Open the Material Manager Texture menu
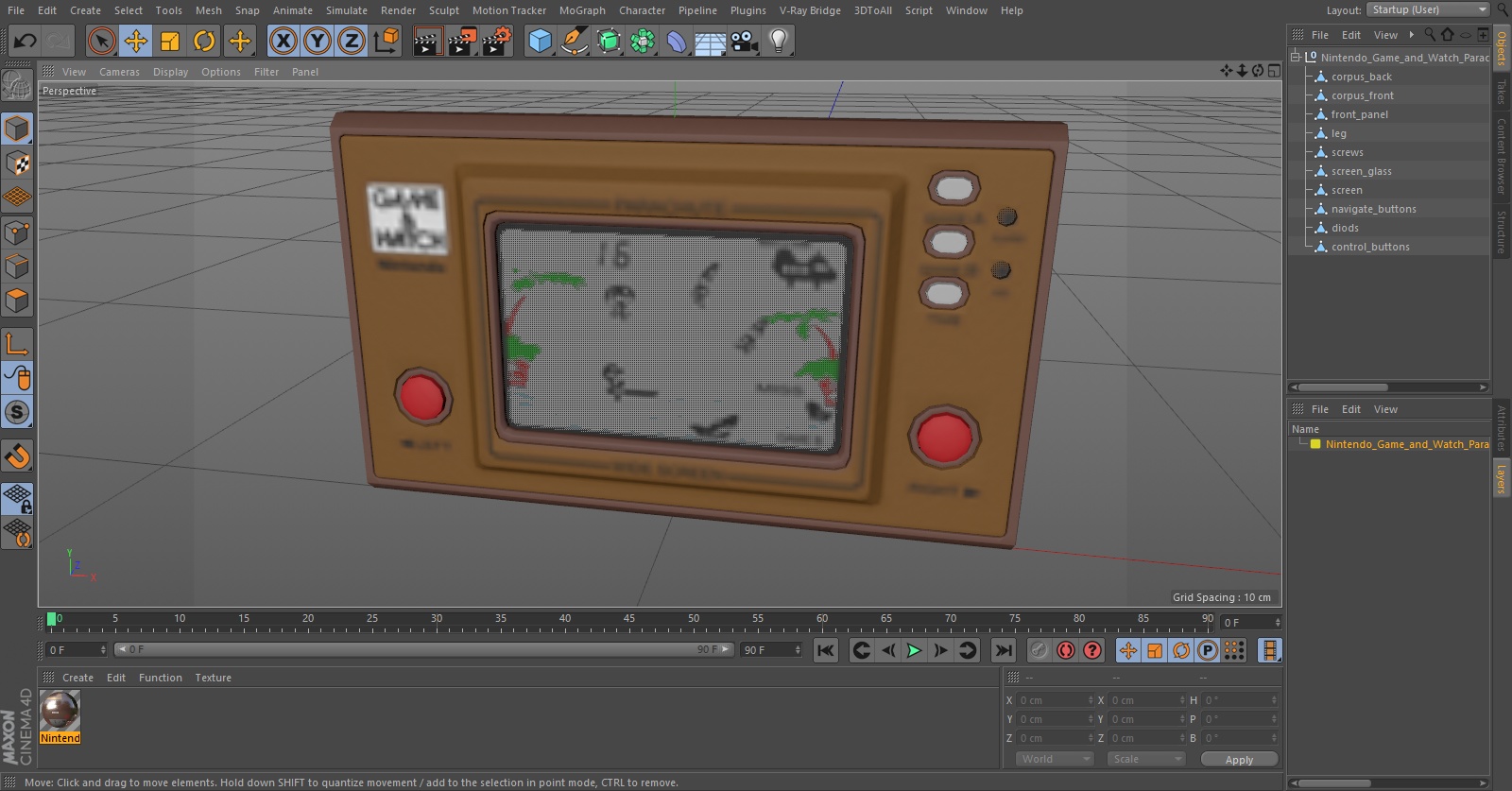 [x=213, y=678]
